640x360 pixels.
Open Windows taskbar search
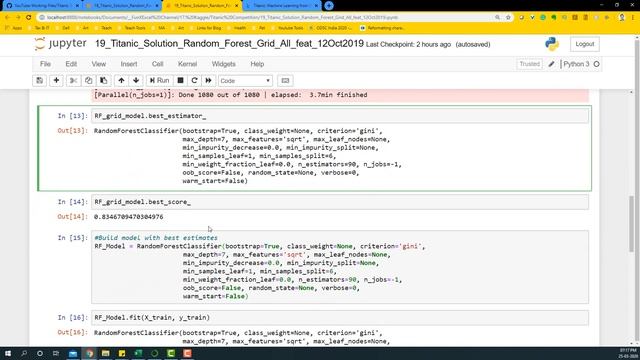24,353
